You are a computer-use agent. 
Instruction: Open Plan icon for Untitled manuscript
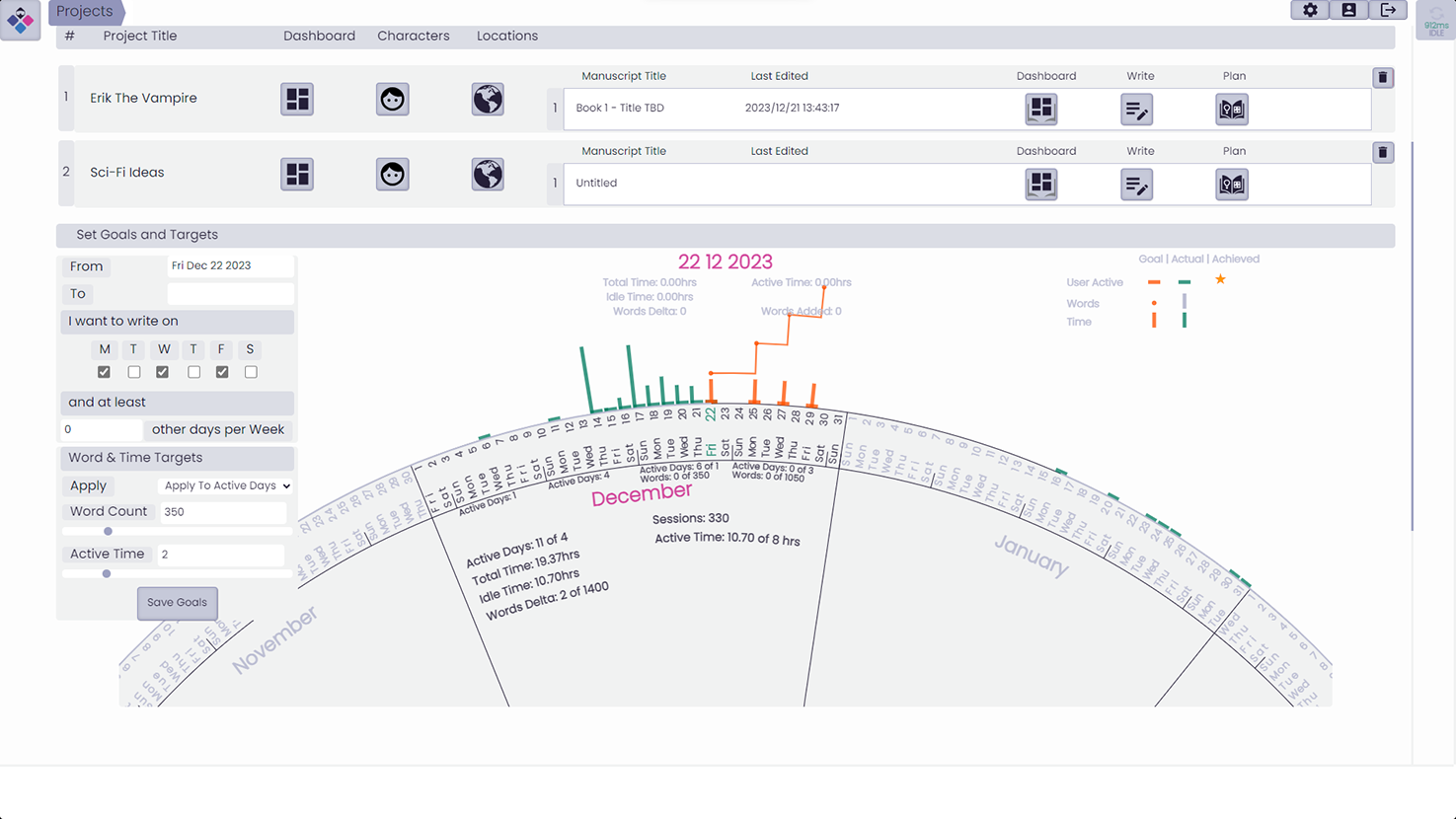tap(1231, 185)
